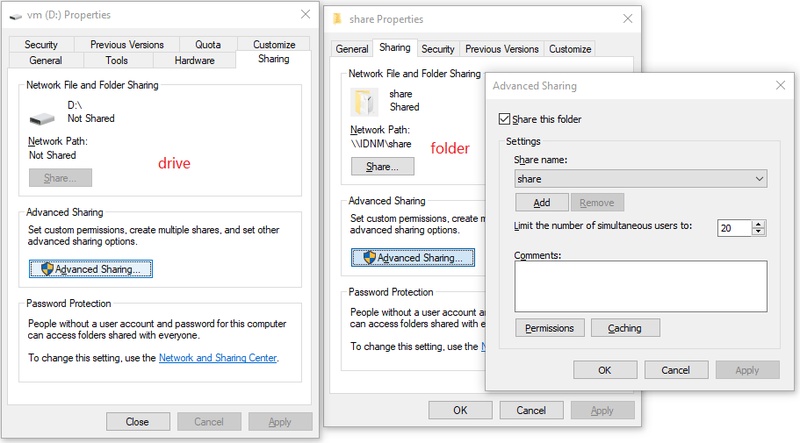The width and height of the screenshot is (800, 443).
Task: Click Advanced Sharing button in vm (D:) Properties
Action: (x=91, y=269)
